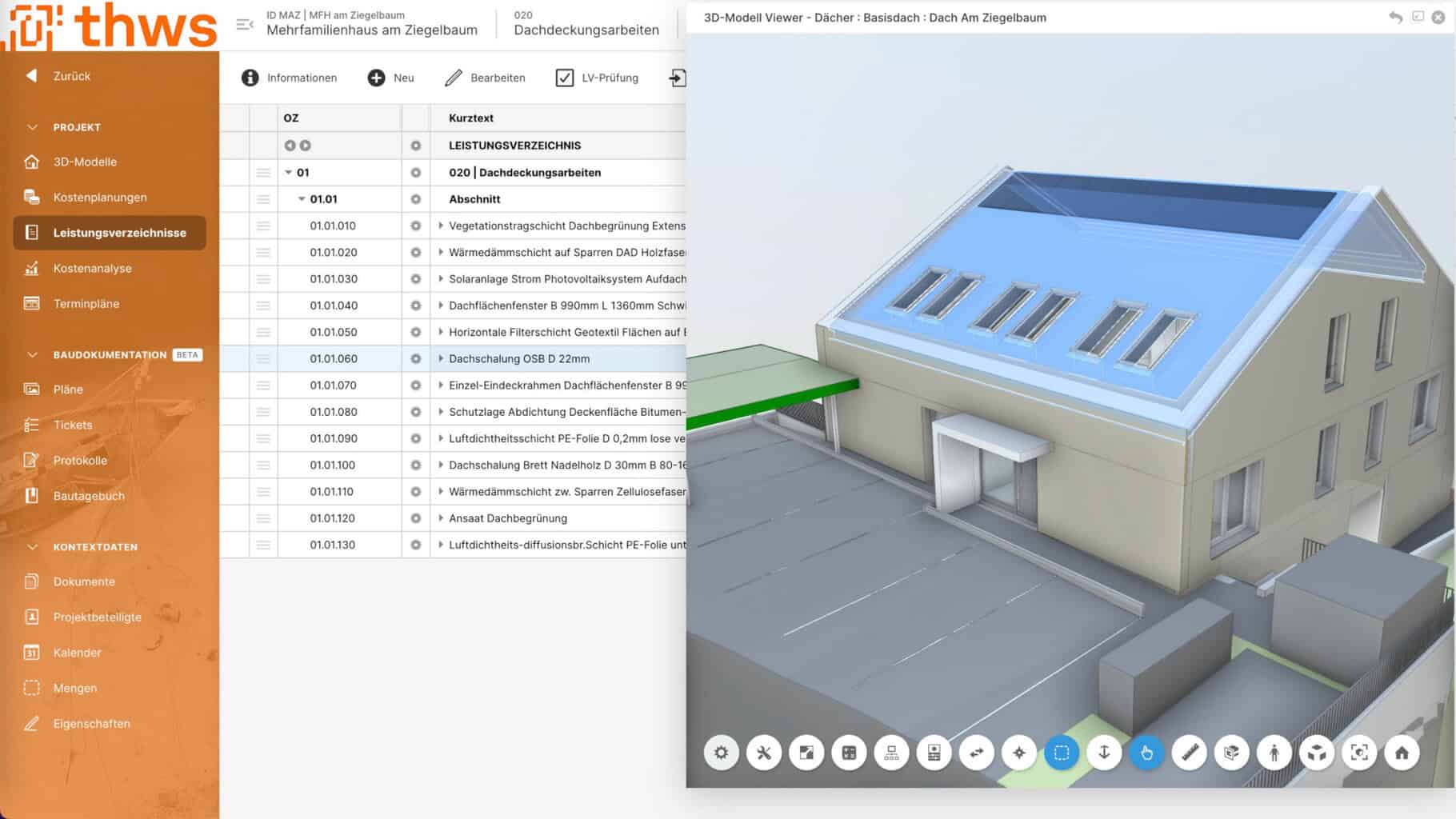The height and width of the screenshot is (819, 1456).
Task: Click the drag handle of row 01.01.010
Action: point(263,226)
